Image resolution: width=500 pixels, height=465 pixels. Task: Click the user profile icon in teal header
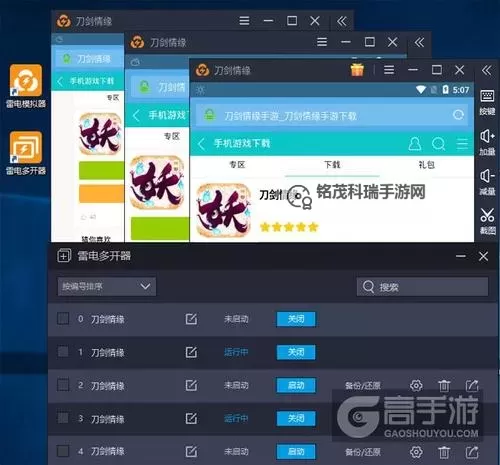[415, 144]
